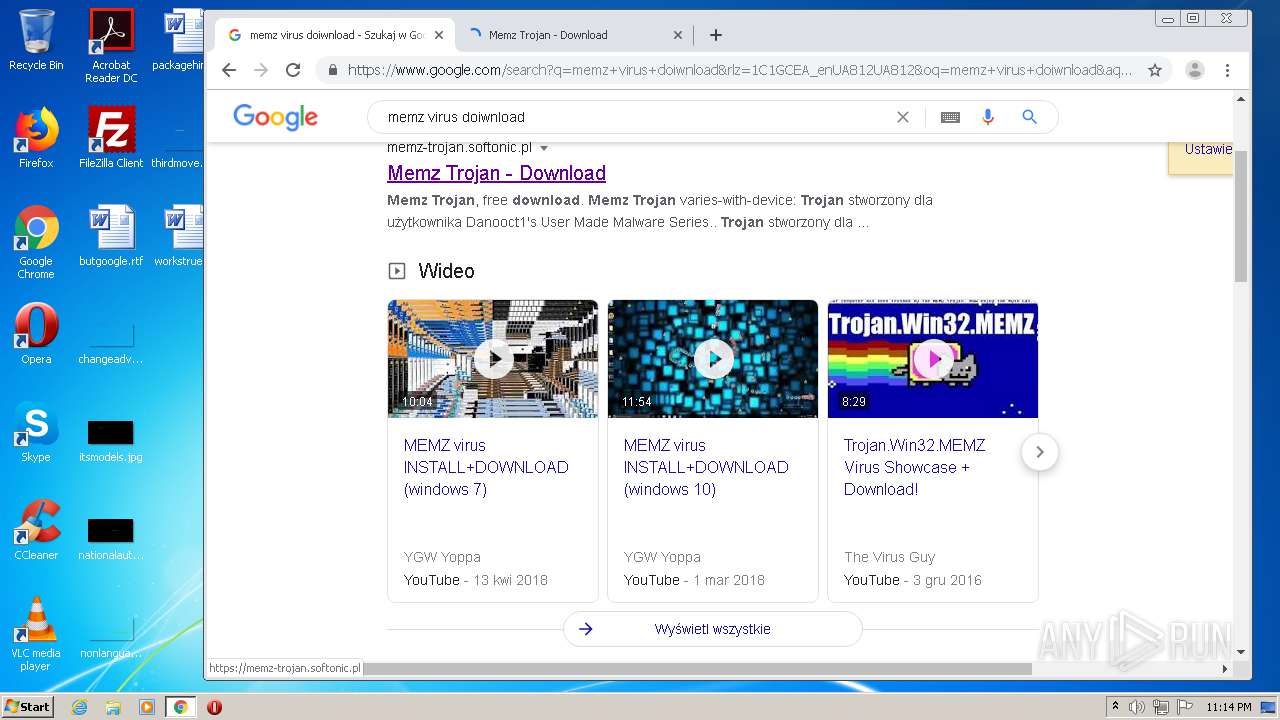Open Skype desktop shortcut
Screen dimensions: 1280x720
pos(36,432)
